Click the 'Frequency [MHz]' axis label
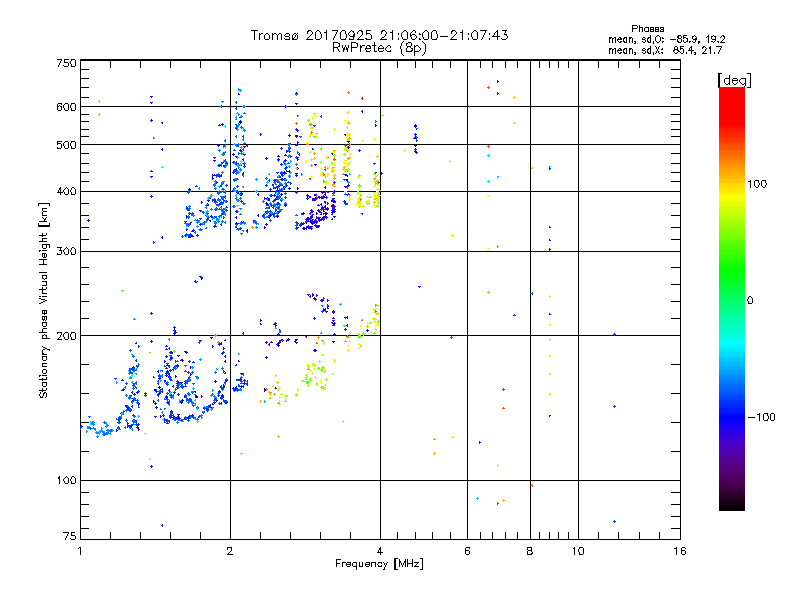 [x=379, y=564]
